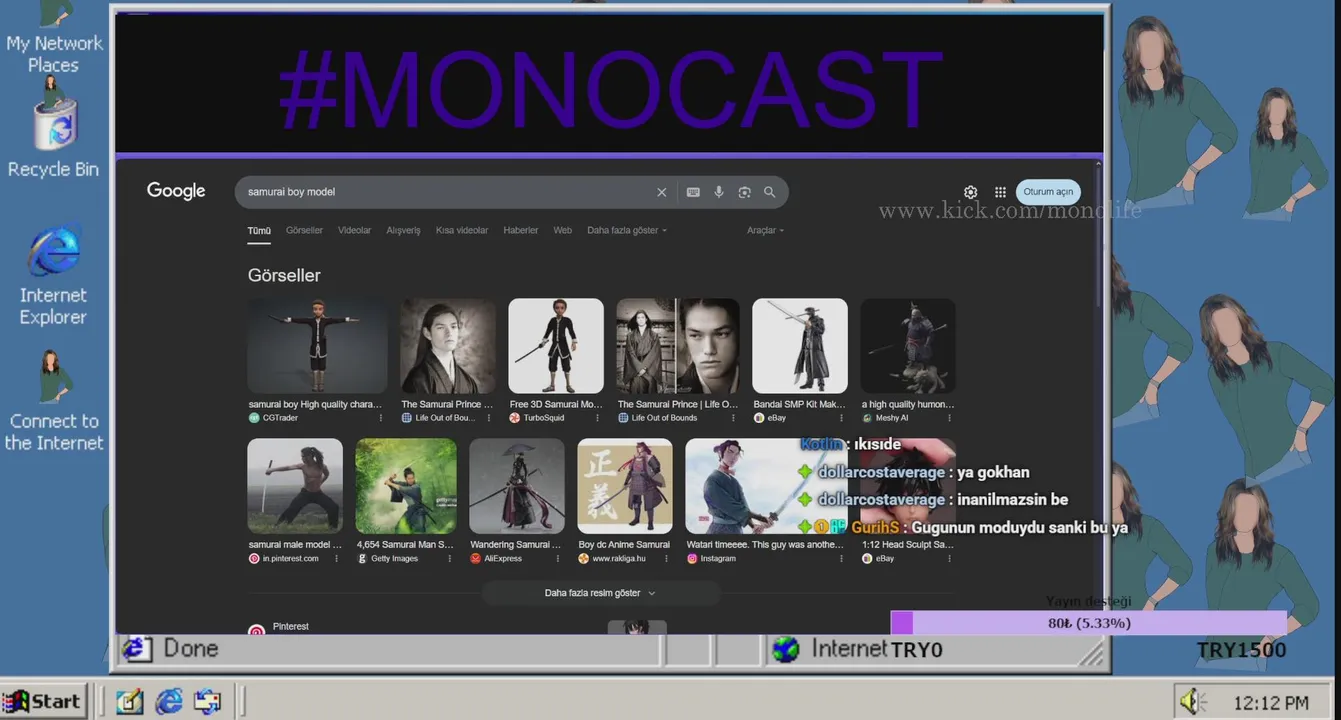Click the 12:12 PM taskbar clock
1341x720 pixels.
coord(1270,702)
